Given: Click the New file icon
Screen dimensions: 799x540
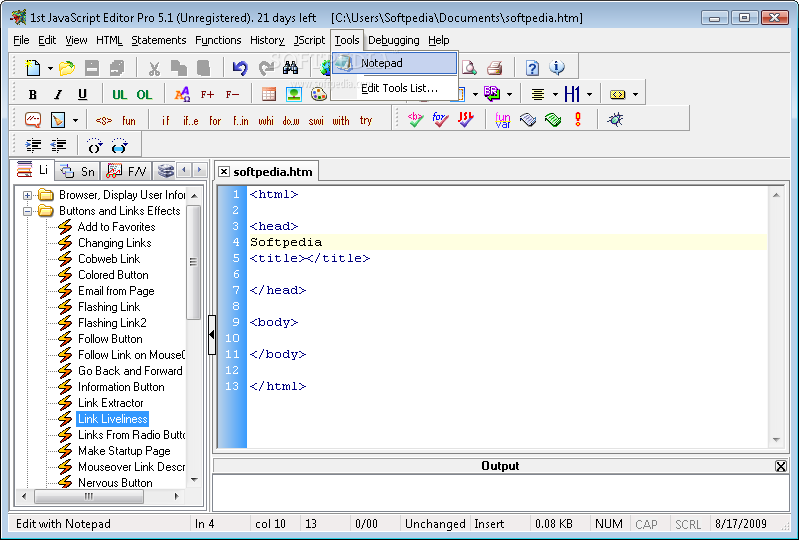Looking at the screenshot, I should (x=33, y=67).
